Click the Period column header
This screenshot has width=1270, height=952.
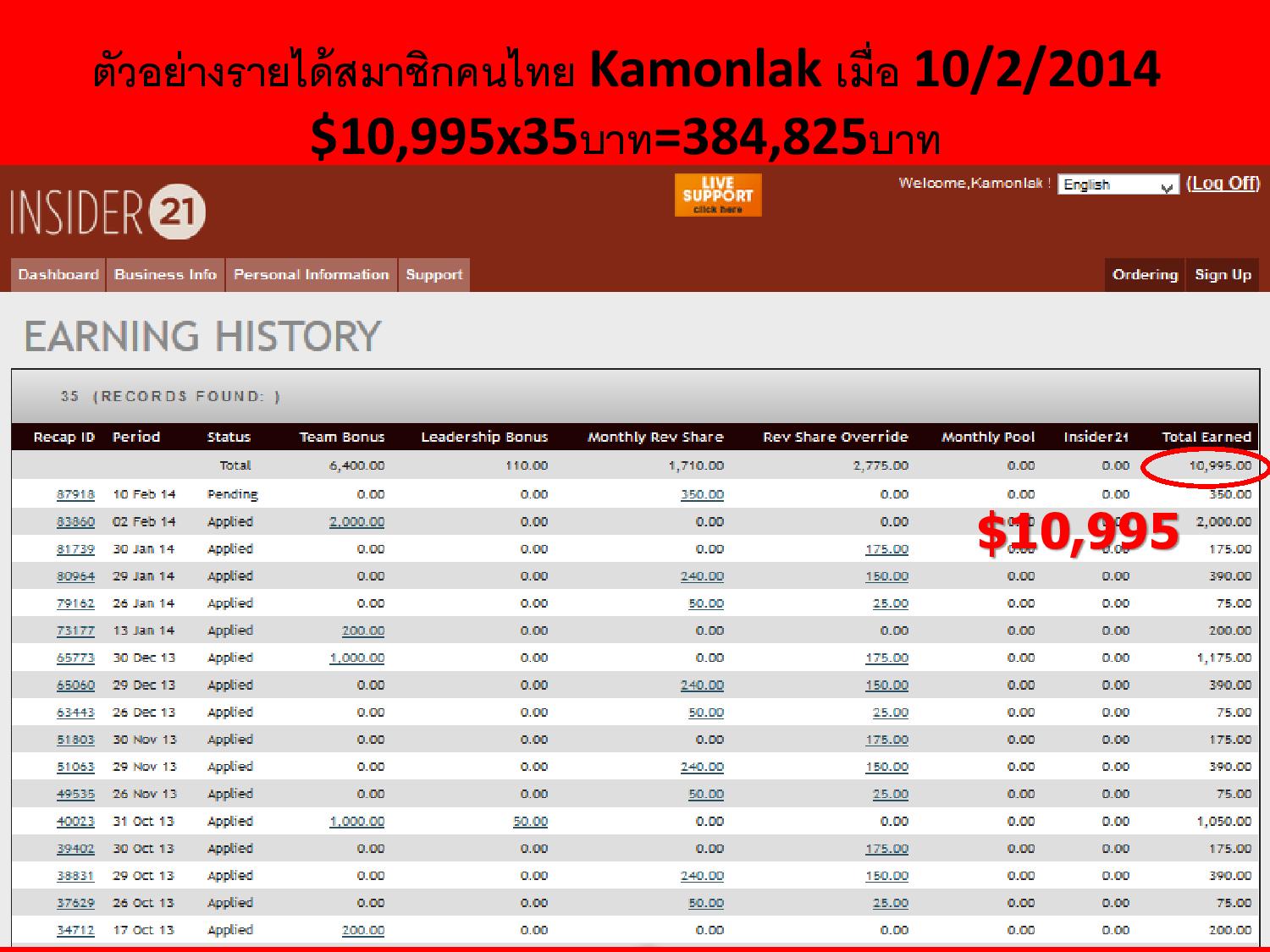click(136, 437)
